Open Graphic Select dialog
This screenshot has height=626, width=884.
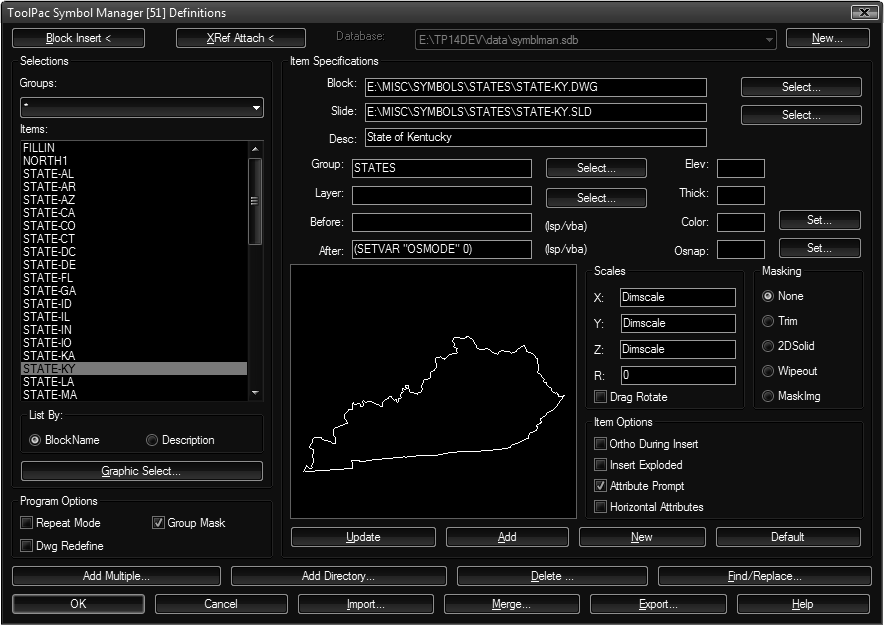(142, 471)
